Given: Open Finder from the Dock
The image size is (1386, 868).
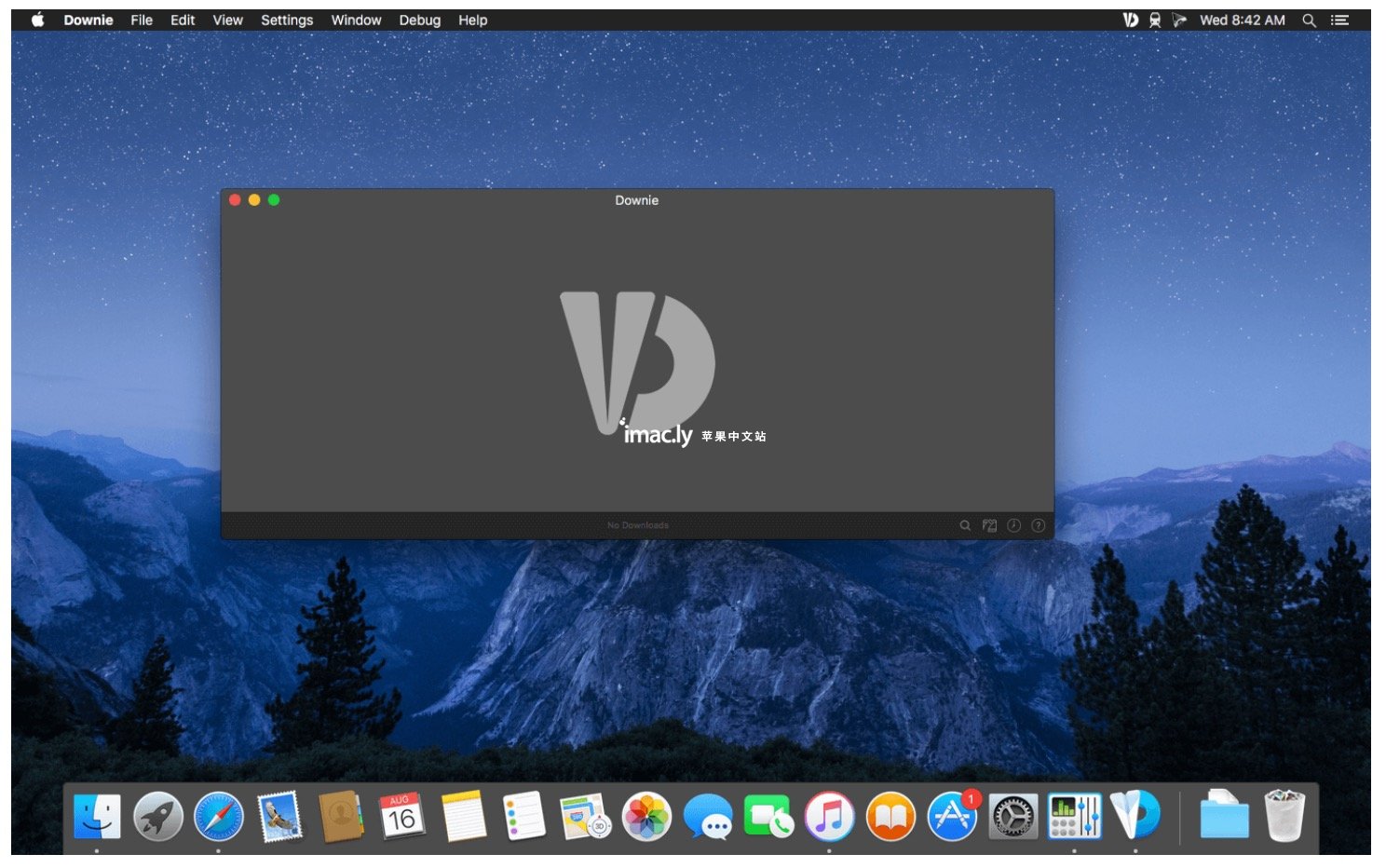Looking at the screenshot, I should click(97, 817).
